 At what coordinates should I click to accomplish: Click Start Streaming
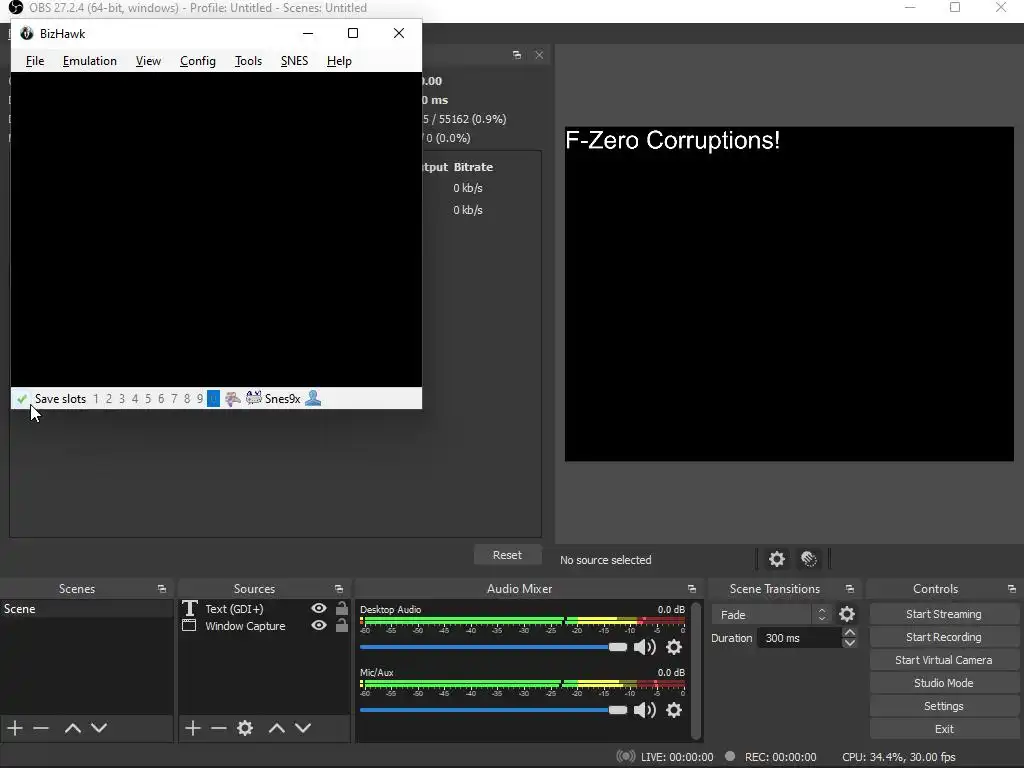[944, 614]
